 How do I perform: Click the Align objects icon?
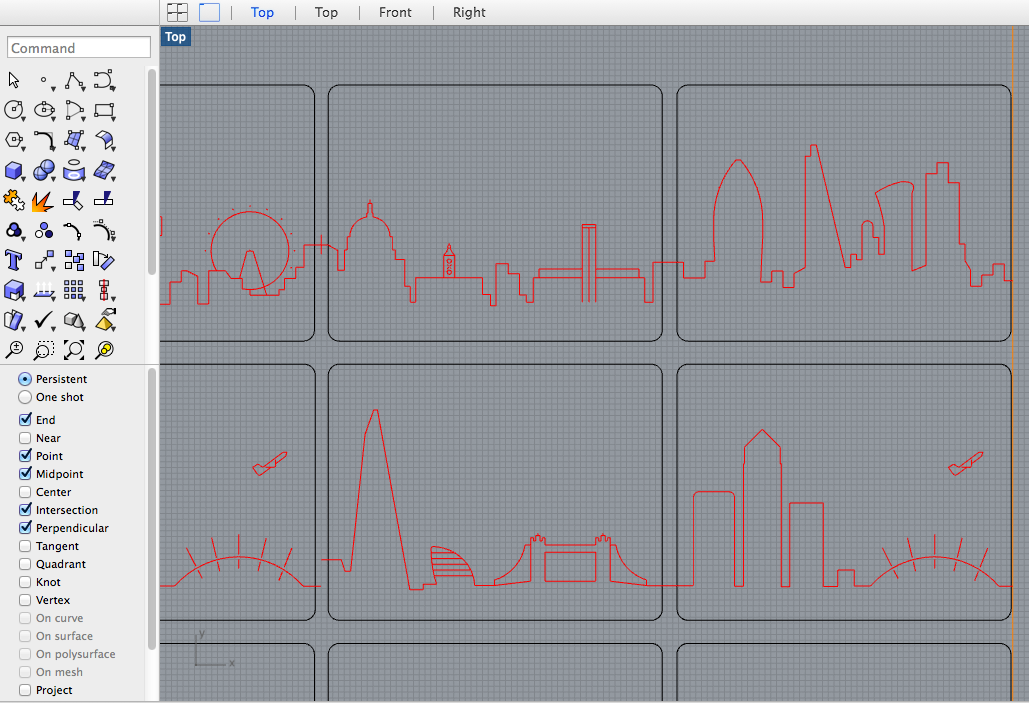[104, 290]
